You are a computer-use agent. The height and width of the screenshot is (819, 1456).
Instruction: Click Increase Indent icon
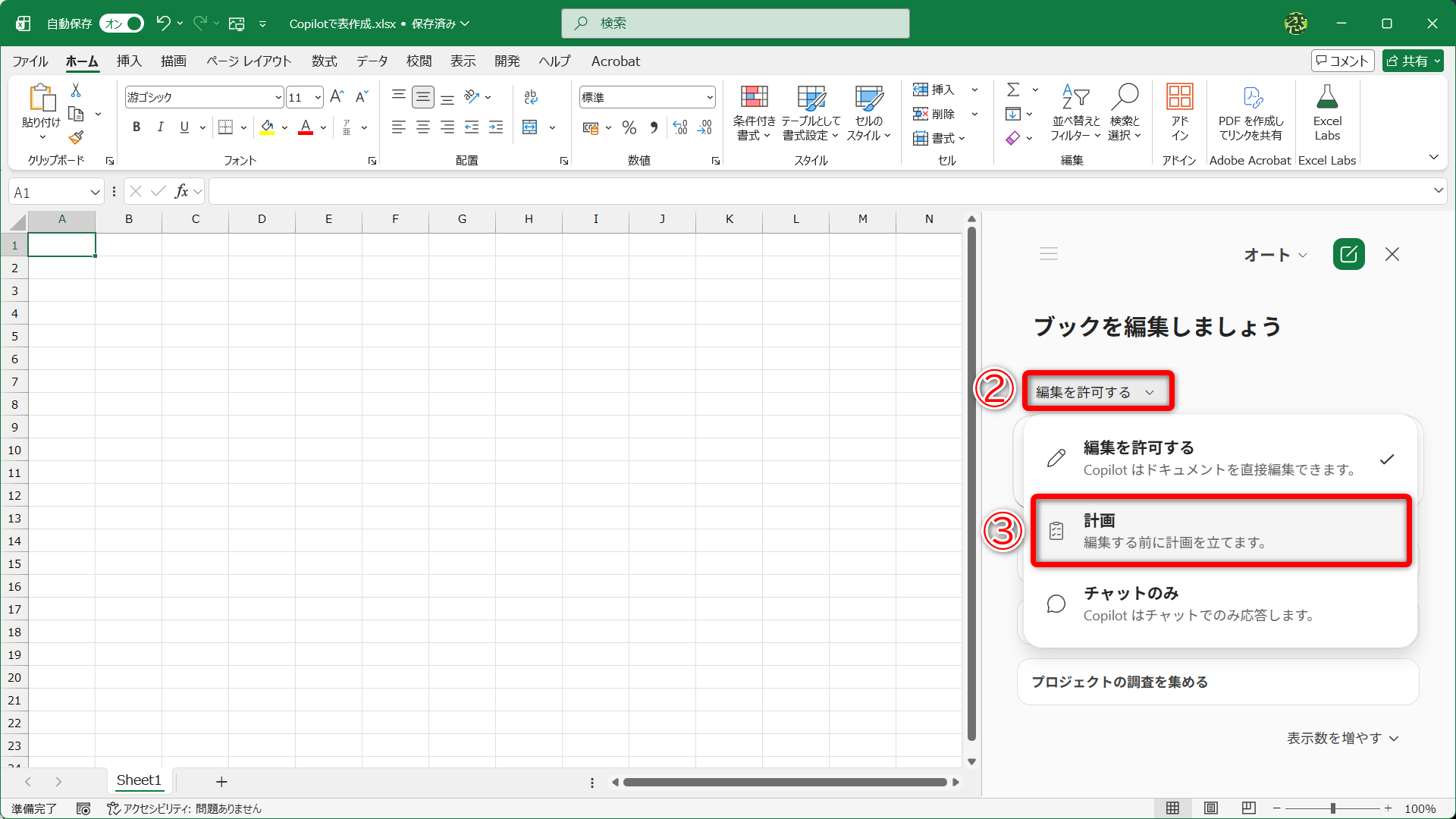tap(496, 127)
